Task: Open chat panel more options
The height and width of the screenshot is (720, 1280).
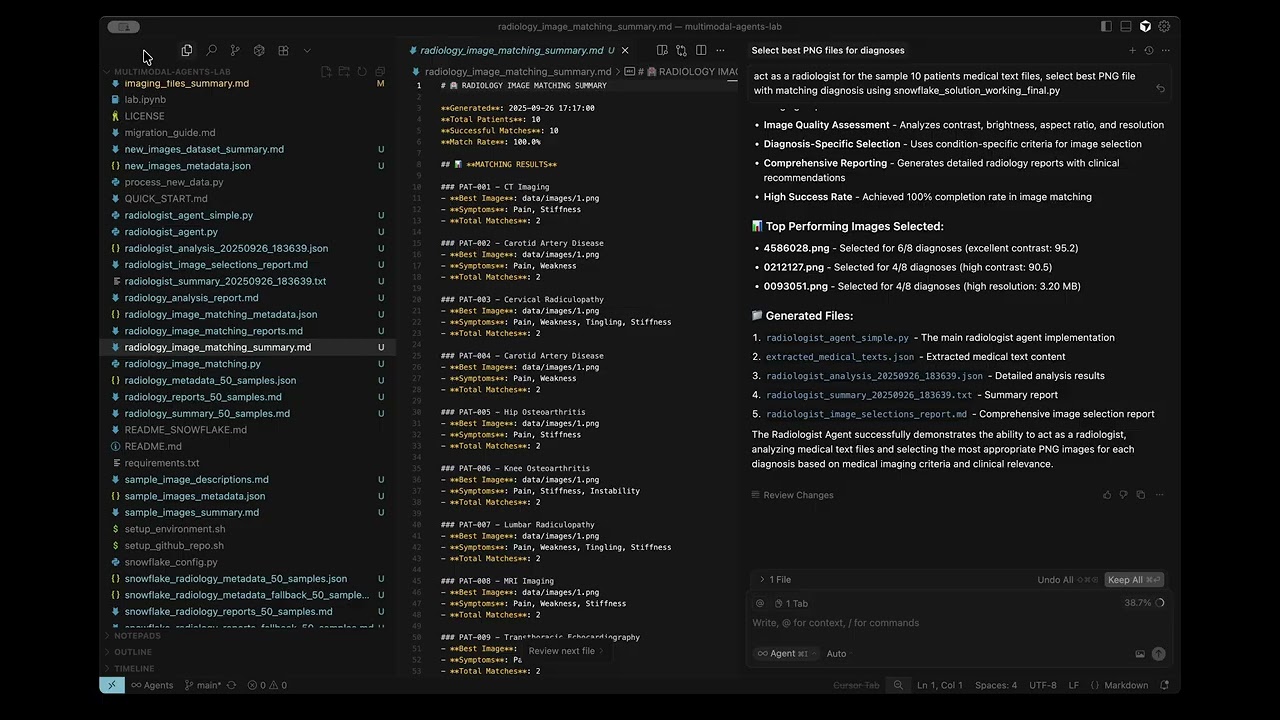Action: pos(1165,50)
